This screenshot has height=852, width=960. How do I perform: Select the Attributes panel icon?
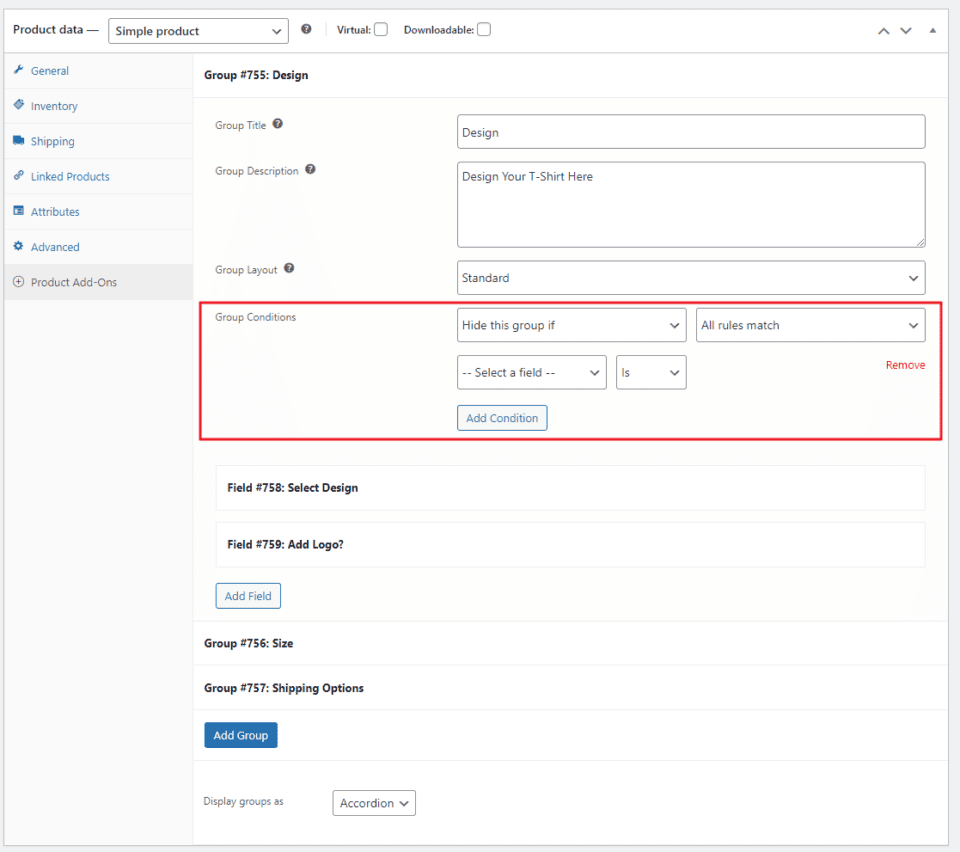click(19, 211)
